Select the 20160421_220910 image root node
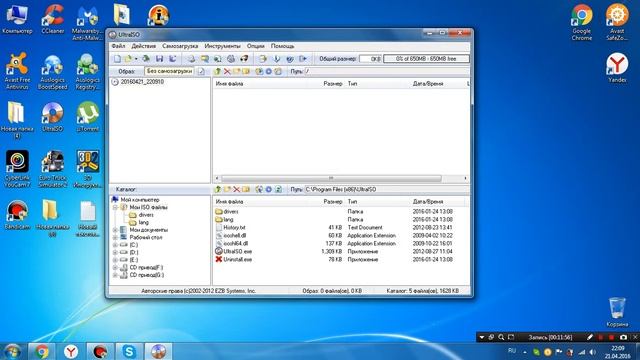 [142, 82]
